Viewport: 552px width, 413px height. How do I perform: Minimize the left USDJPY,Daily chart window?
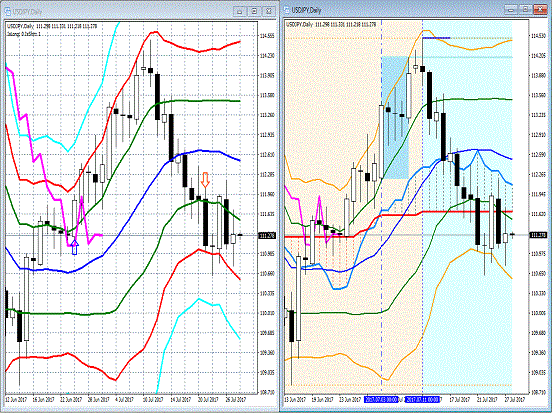(240, 12)
